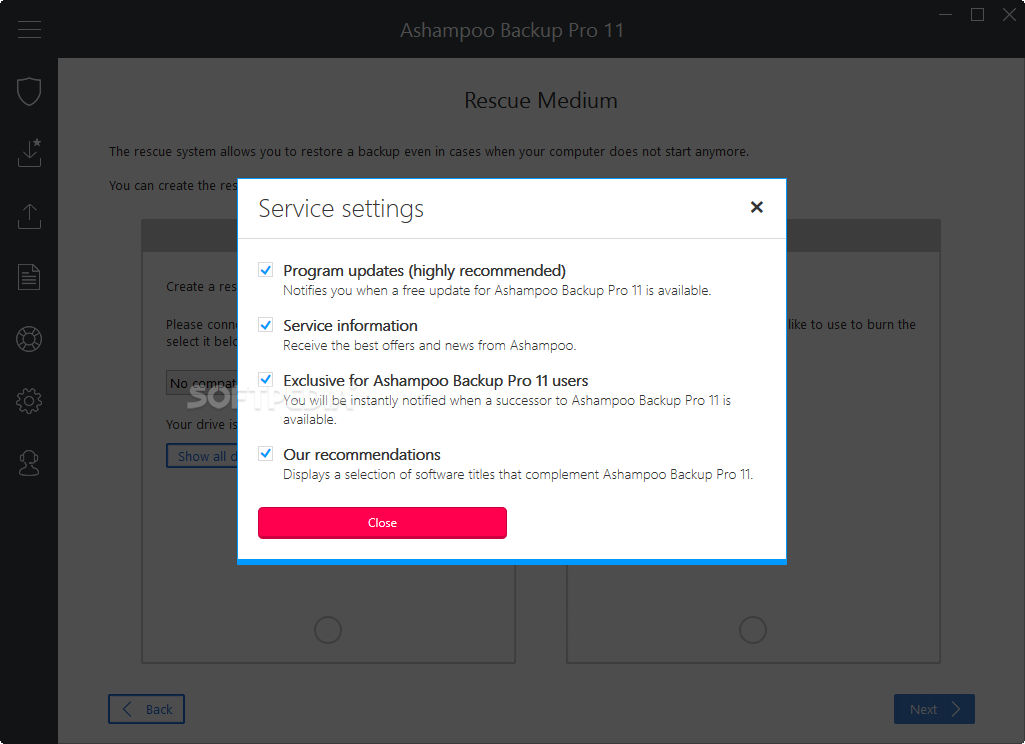
Task: Minimize the Ashampoo window
Action: [945, 14]
